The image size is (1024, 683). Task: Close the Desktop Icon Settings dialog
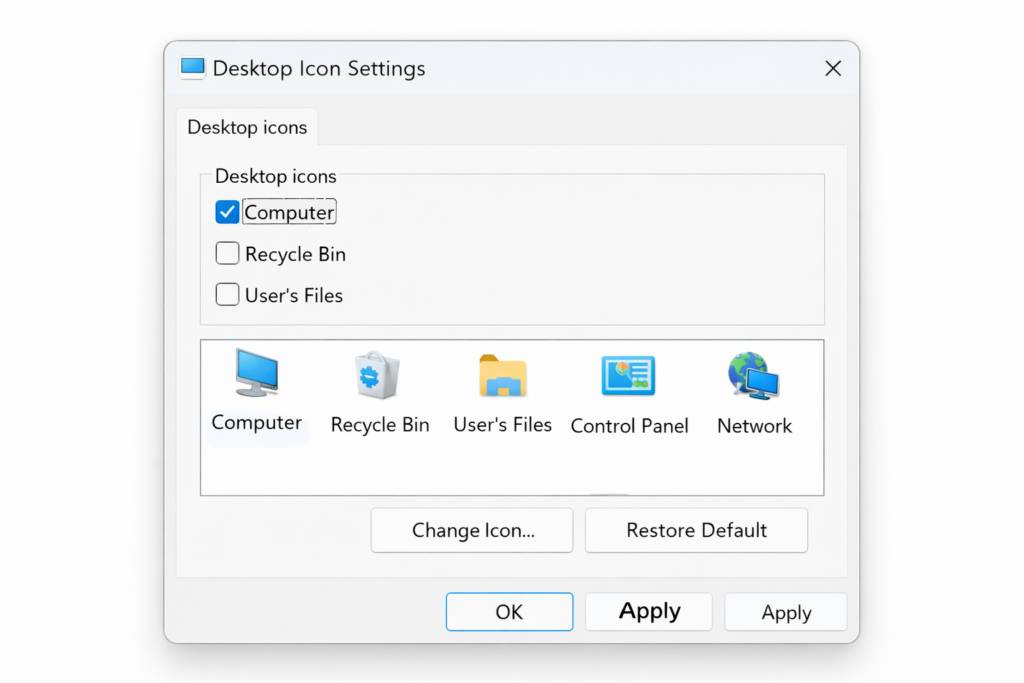[x=833, y=68]
